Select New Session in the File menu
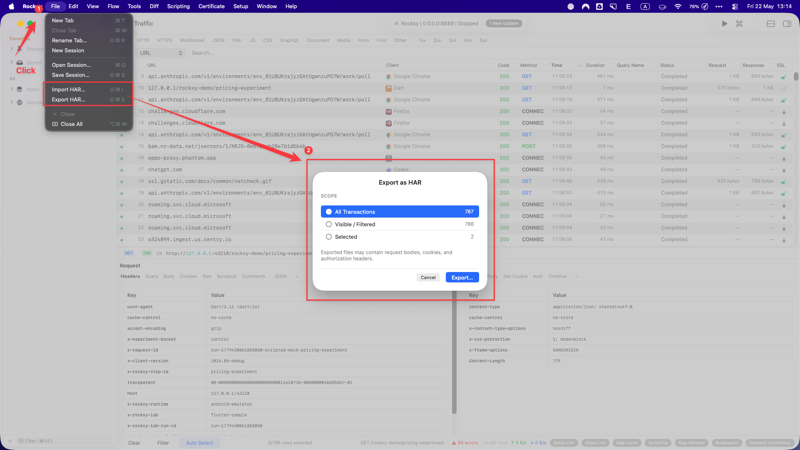 89,51
